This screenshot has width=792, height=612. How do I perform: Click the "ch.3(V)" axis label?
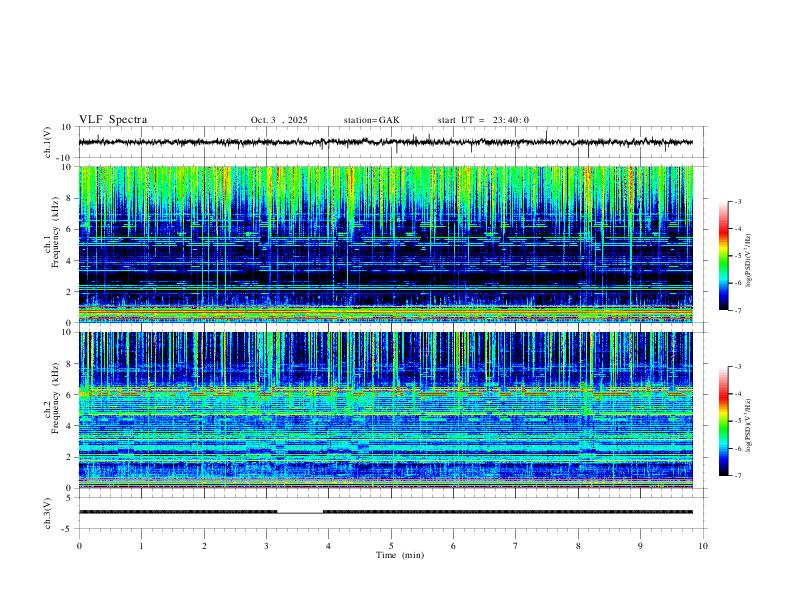(48, 513)
